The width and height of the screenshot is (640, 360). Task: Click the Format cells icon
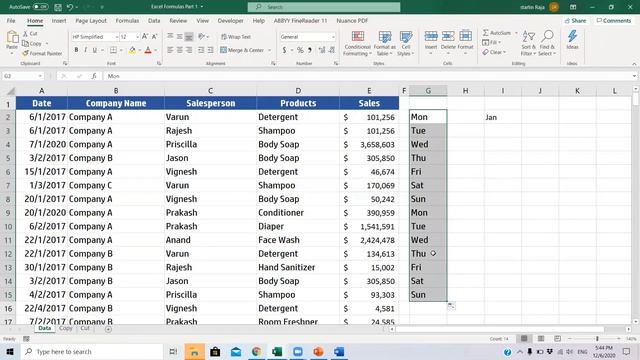(x=465, y=36)
